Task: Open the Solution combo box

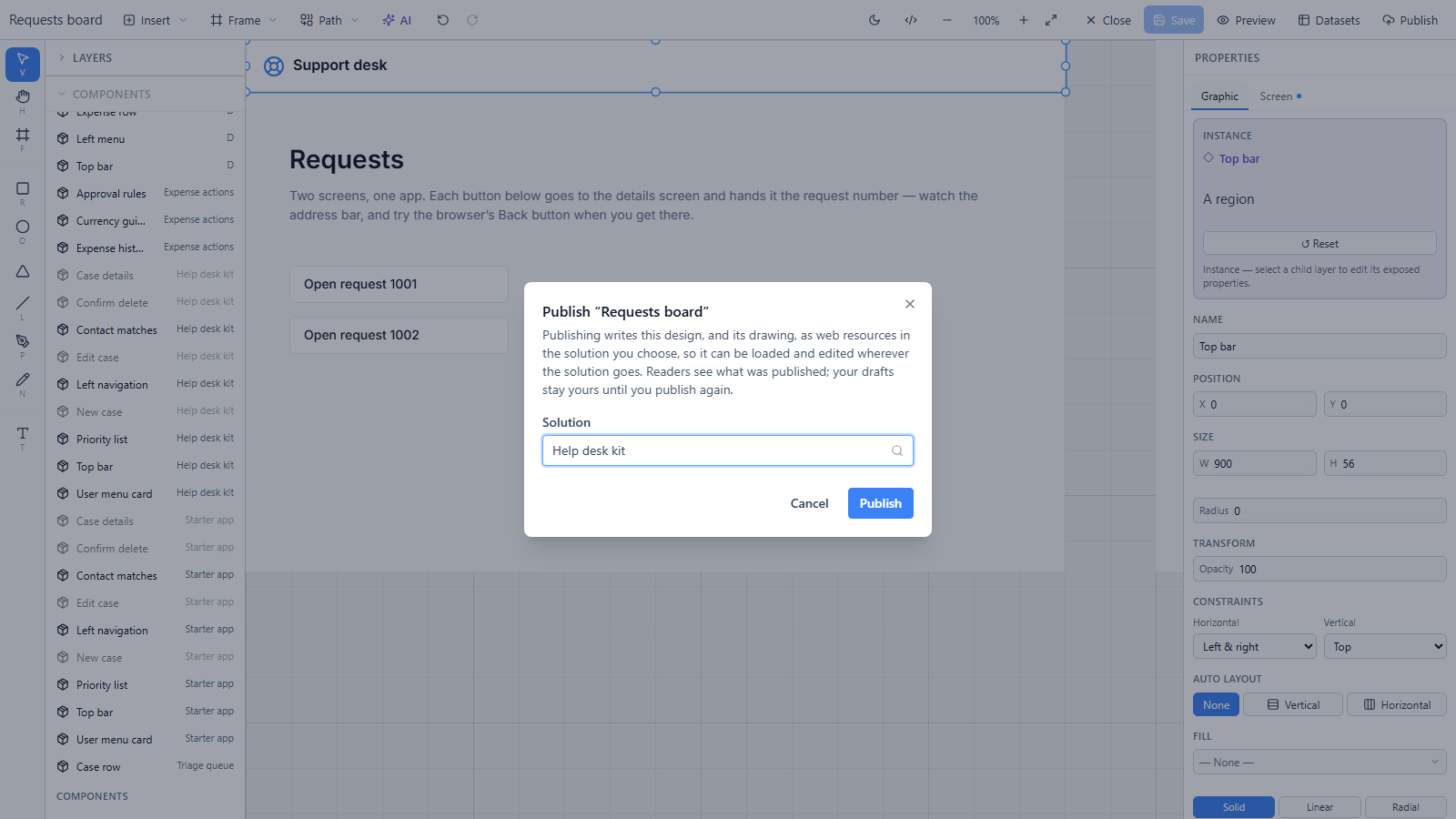Action: point(728,450)
